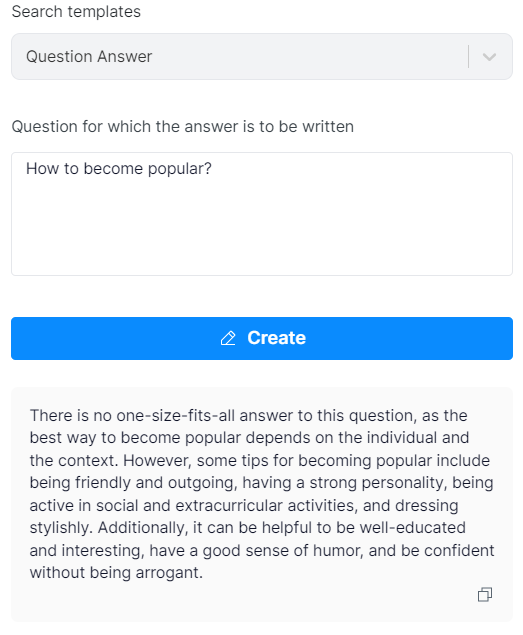Screen dimensions: 523x635
Task: Click 'Question for which the answer is to be written' label
Action: (183, 127)
